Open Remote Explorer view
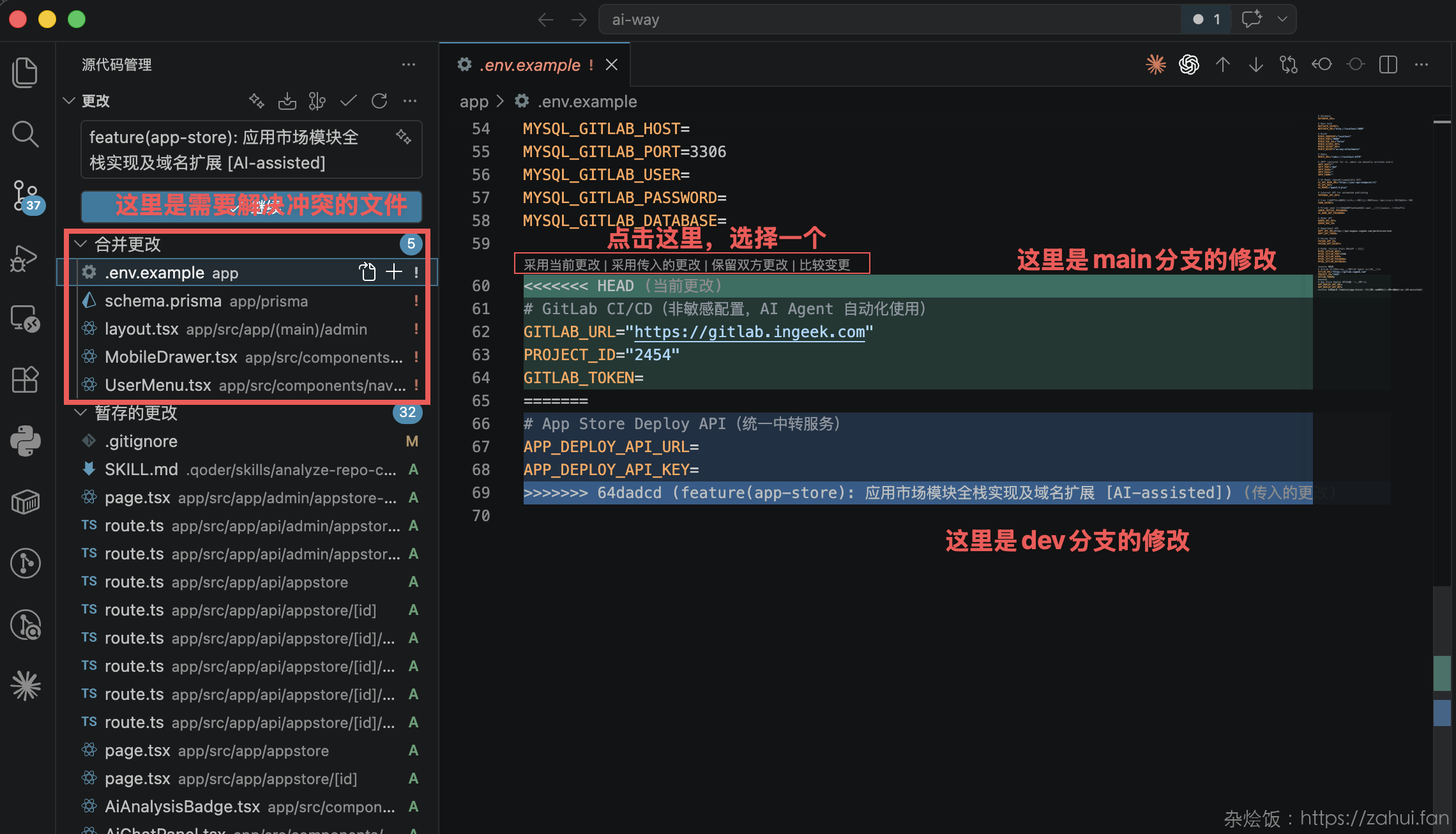This screenshot has width=1456, height=834. tap(26, 318)
